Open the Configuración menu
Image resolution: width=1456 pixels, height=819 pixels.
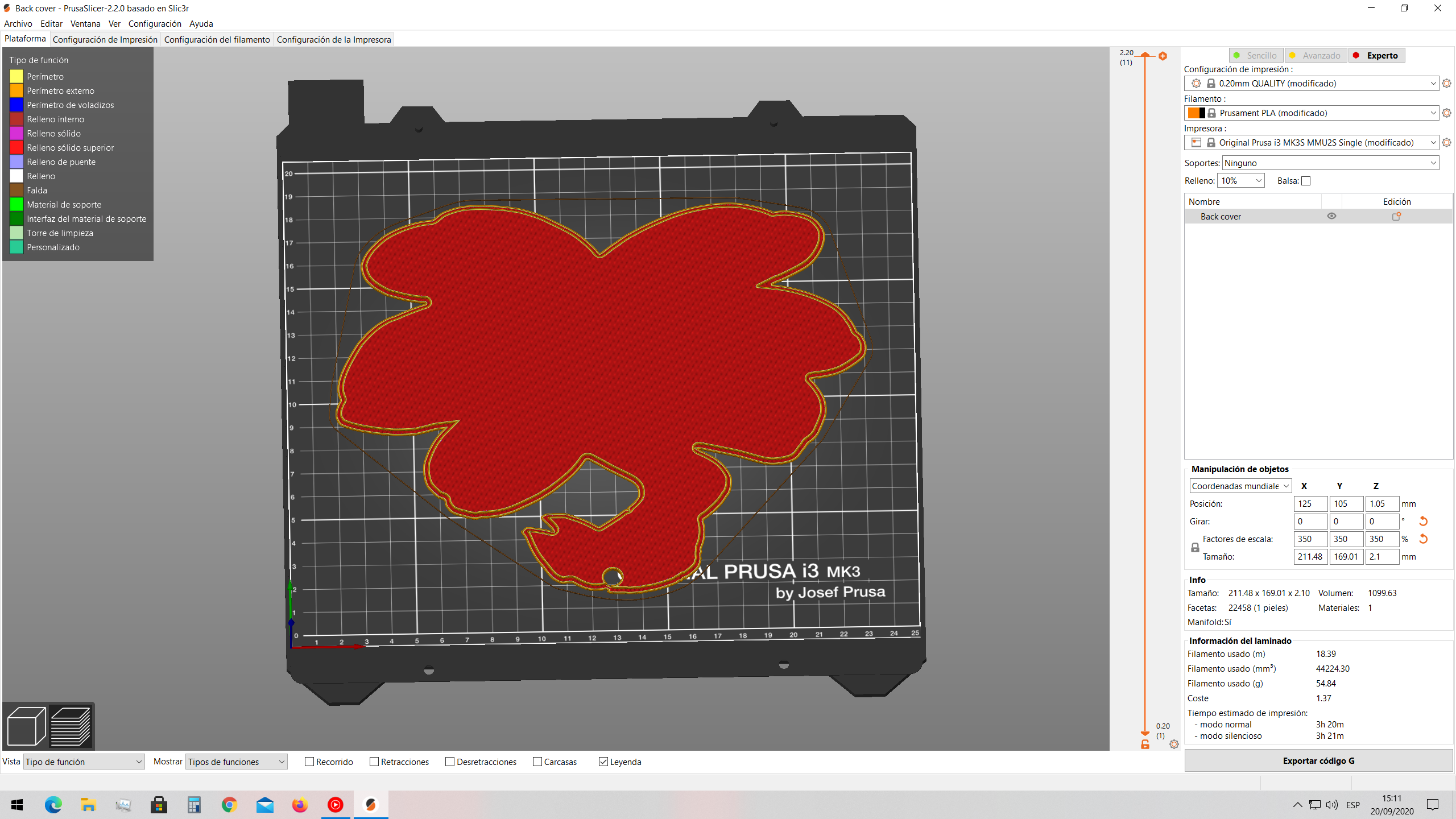(x=155, y=23)
